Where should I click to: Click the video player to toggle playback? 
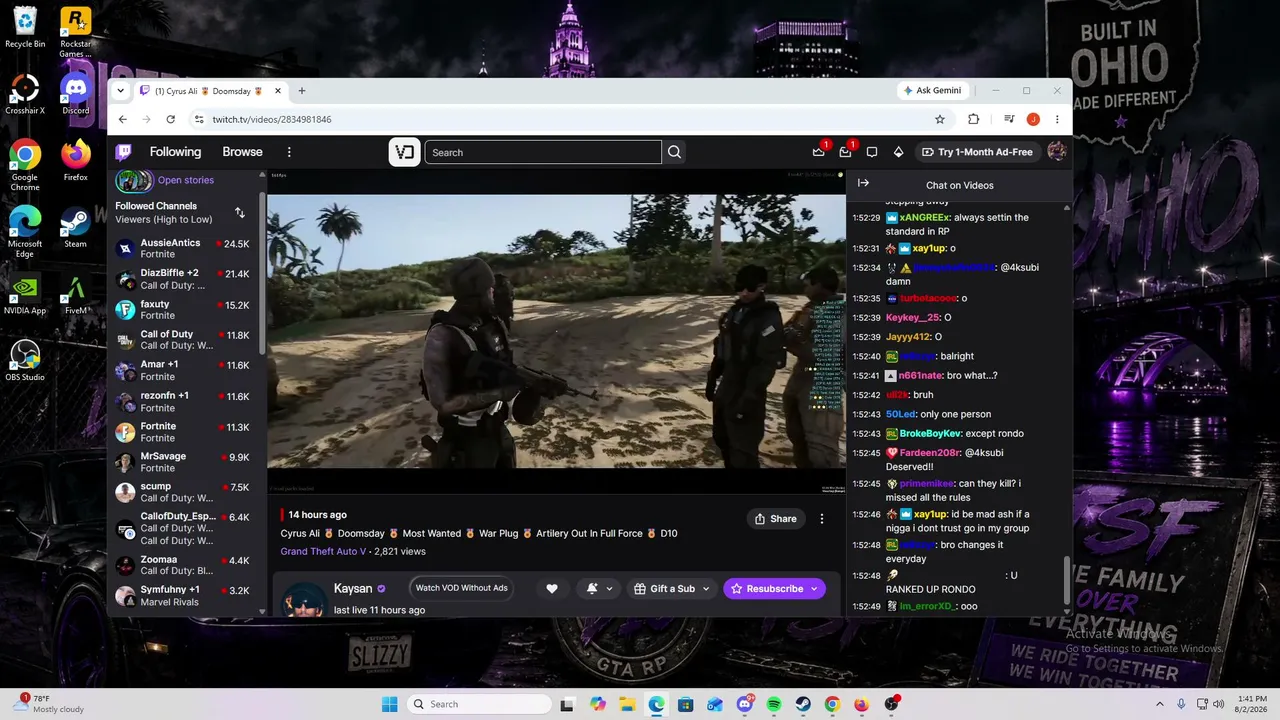tap(556, 331)
